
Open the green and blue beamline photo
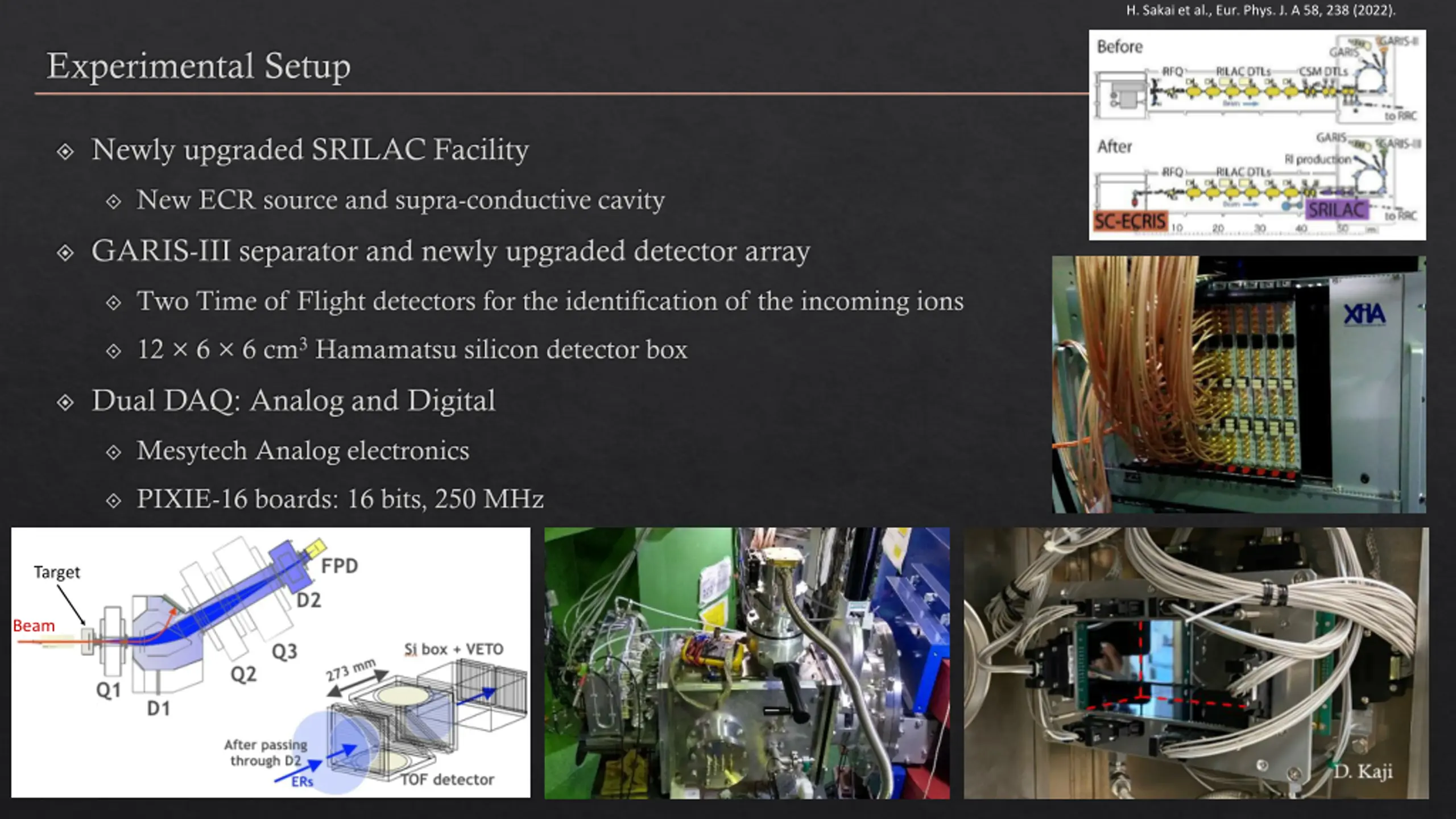(x=747, y=663)
